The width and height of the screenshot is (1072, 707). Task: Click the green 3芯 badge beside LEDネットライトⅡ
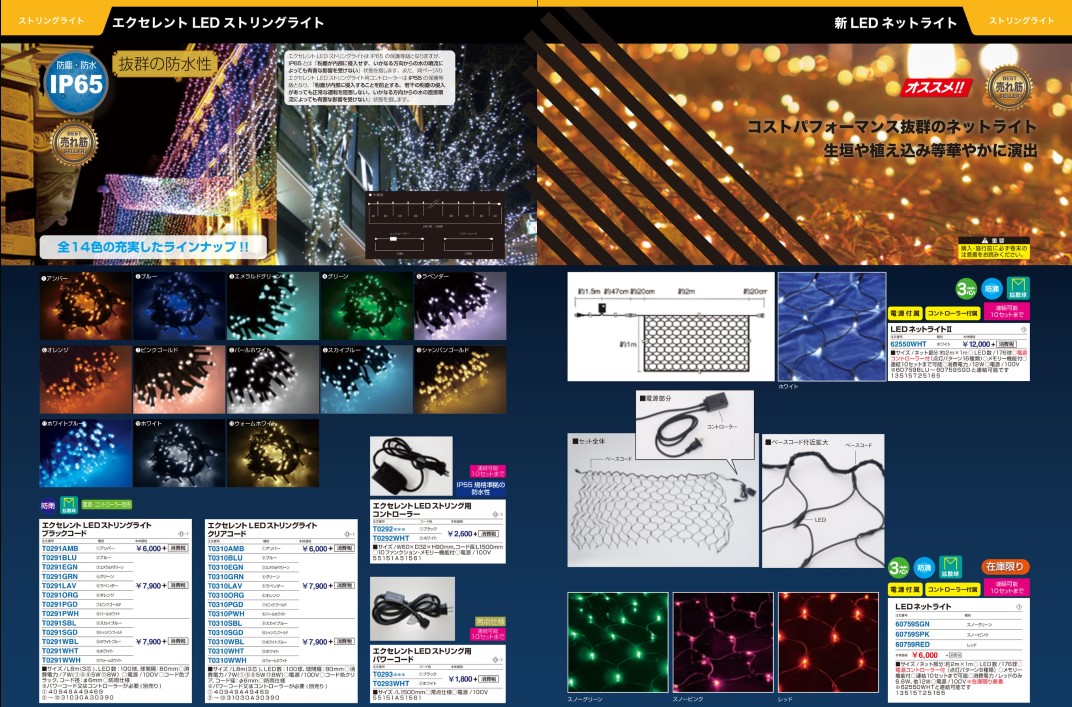[966, 289]
